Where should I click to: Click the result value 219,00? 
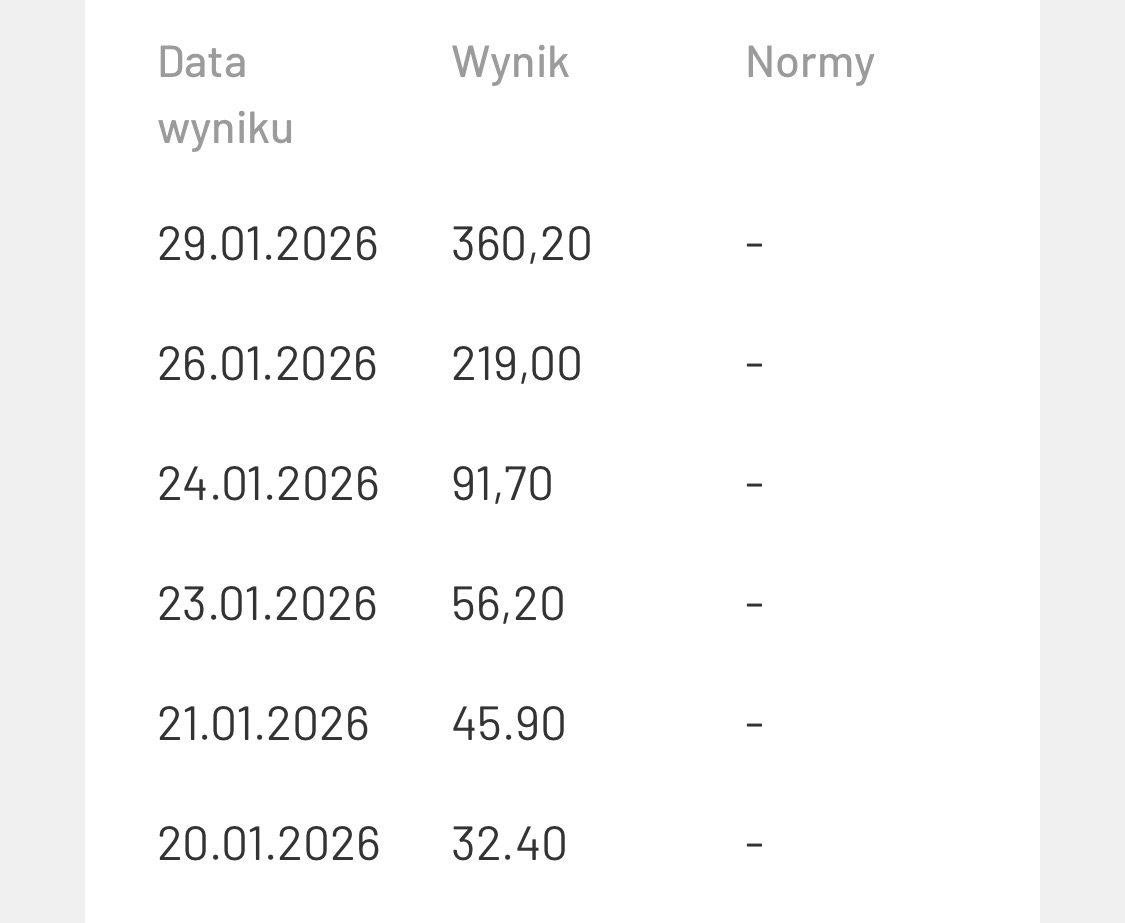click(x=516, y=364)
